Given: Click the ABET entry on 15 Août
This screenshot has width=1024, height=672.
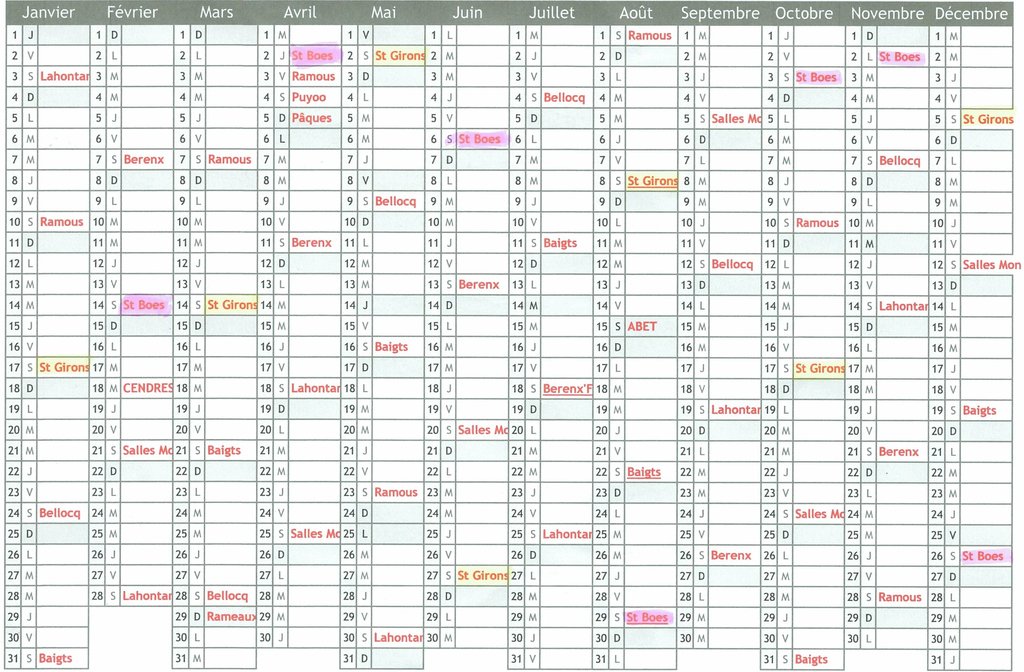Looking at the screenshot, I should [x=642, y=326].
